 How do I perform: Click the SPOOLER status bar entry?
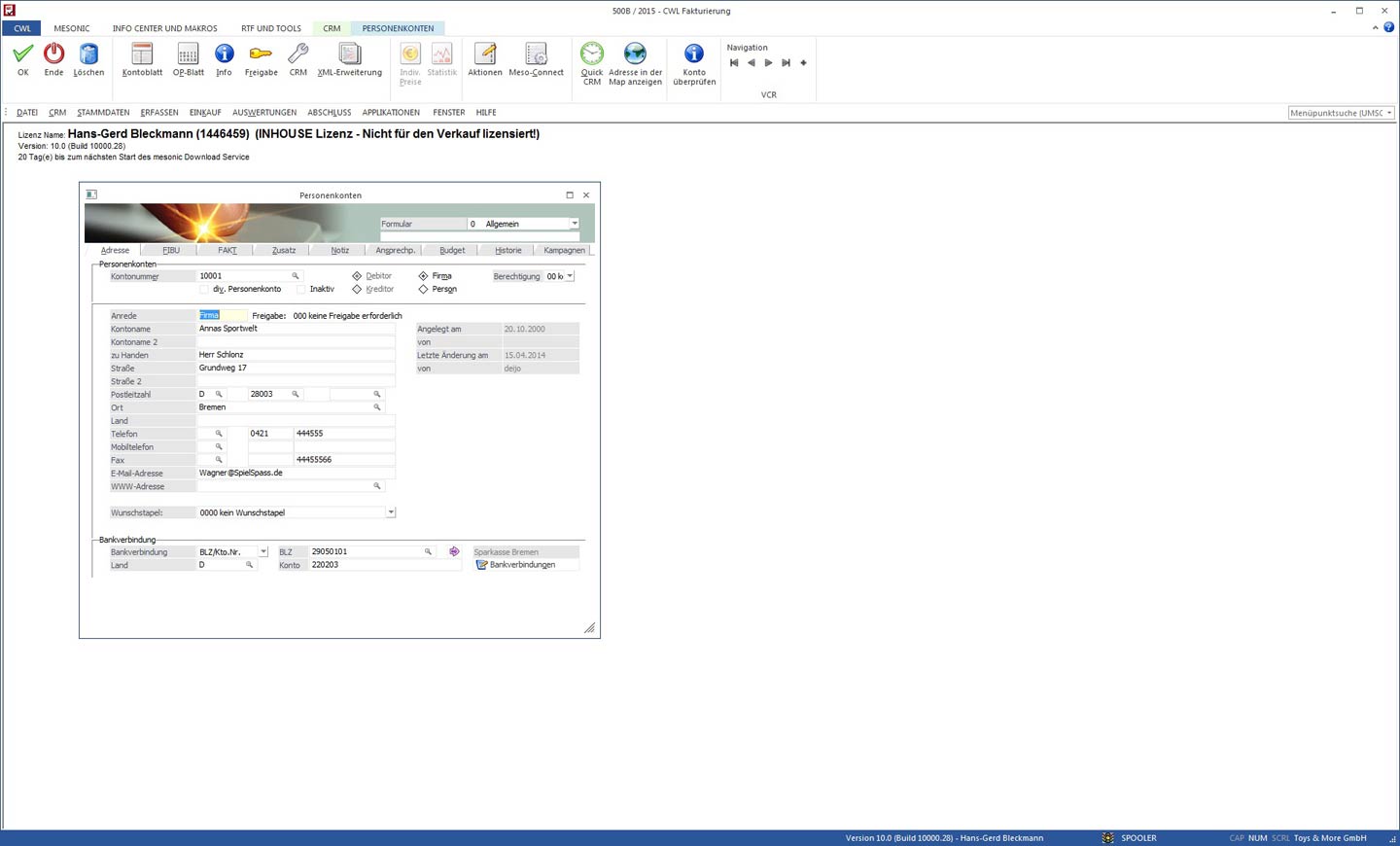pyautogui.click(x=1138, y=837)
